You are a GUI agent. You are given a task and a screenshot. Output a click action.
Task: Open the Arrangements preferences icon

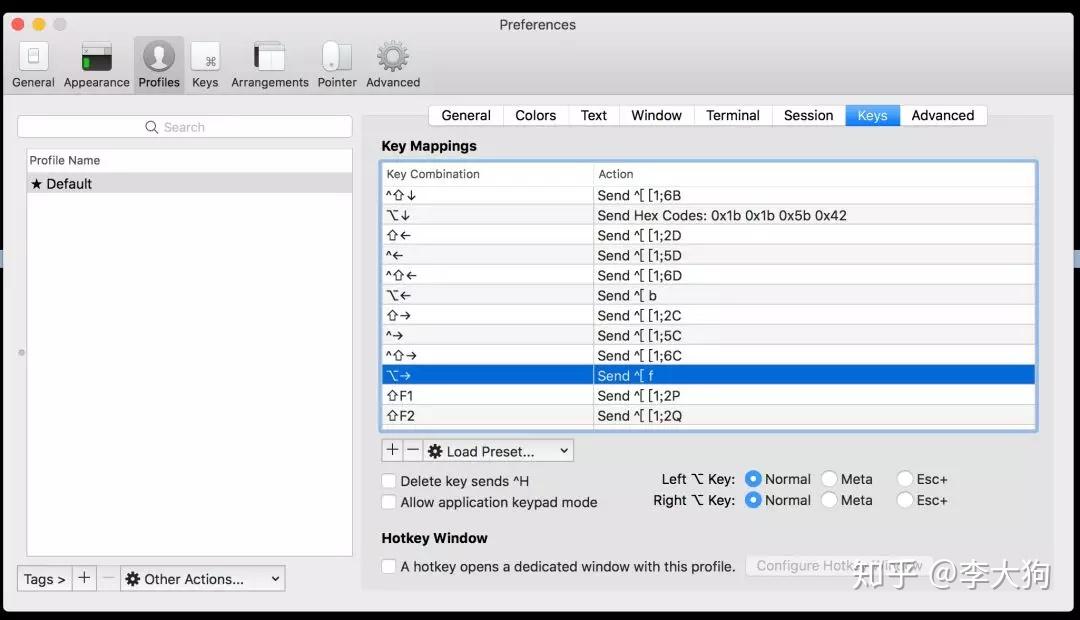(269, 56)
